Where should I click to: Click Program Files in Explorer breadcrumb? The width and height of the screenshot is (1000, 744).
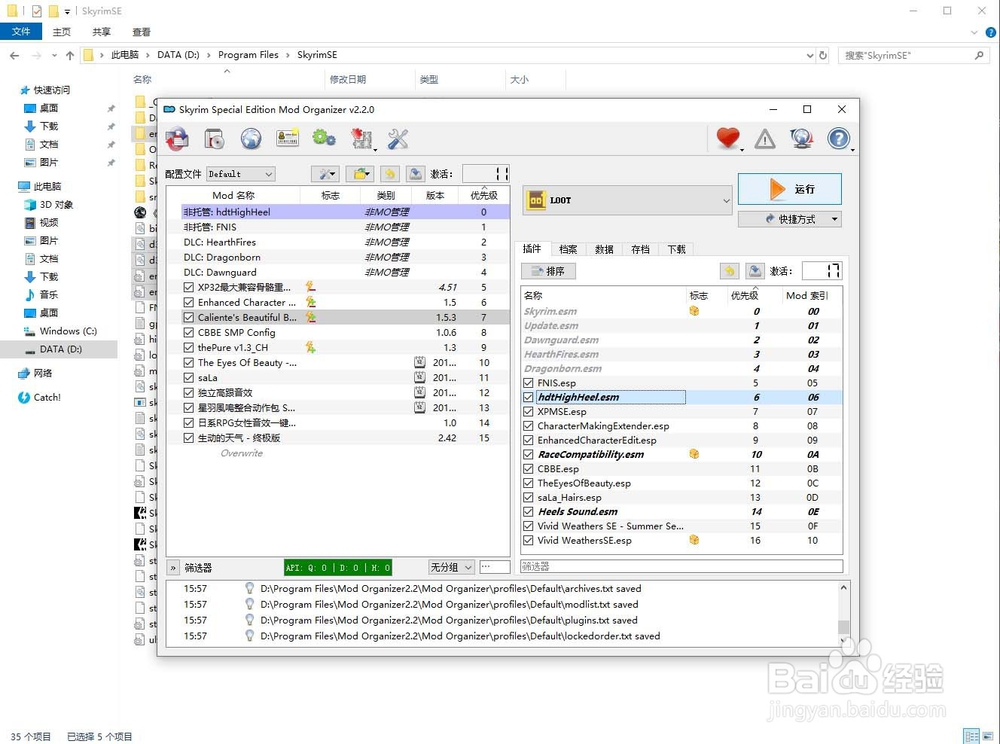pos(248,55)
